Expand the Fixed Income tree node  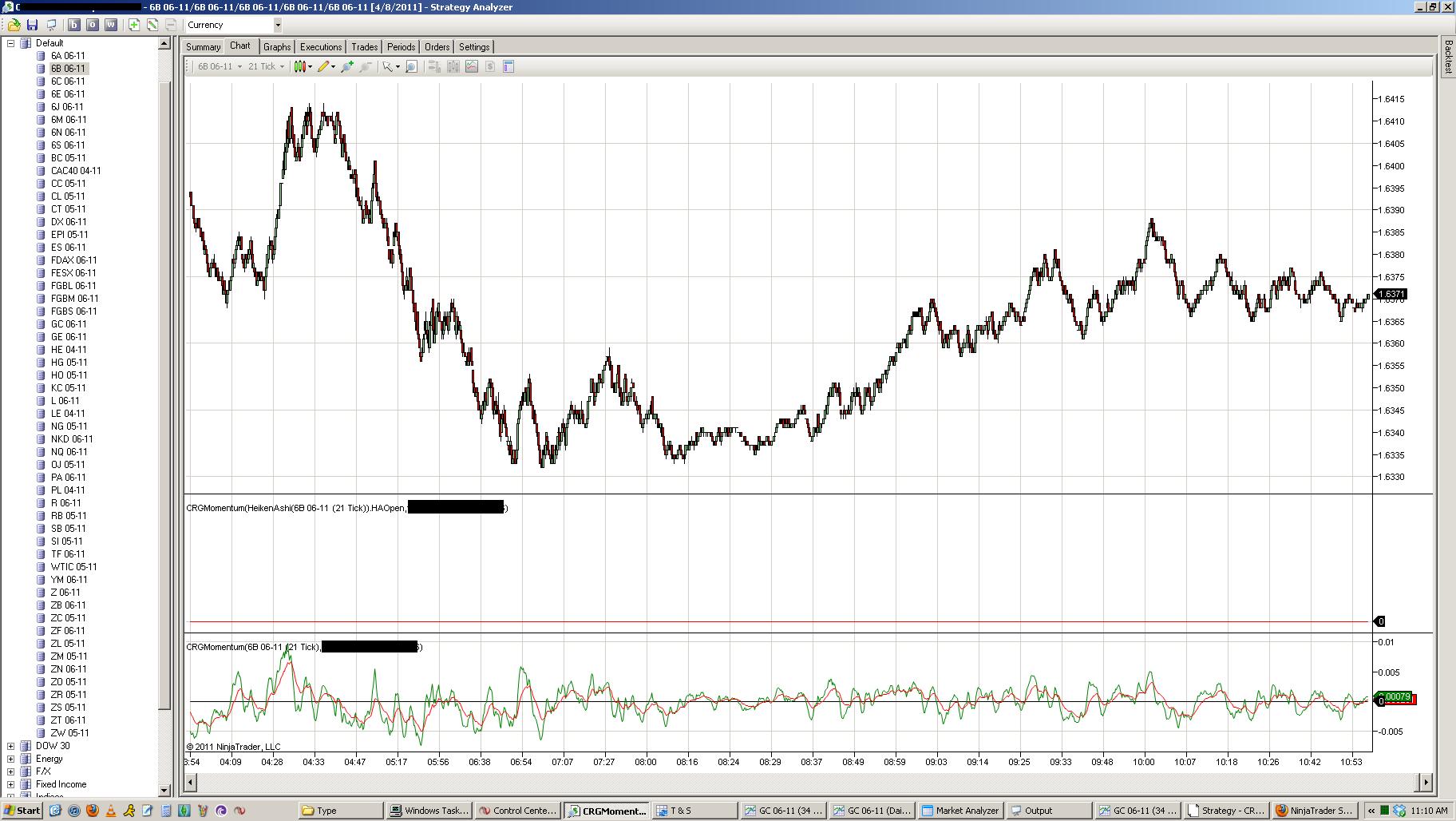[11, 784]
